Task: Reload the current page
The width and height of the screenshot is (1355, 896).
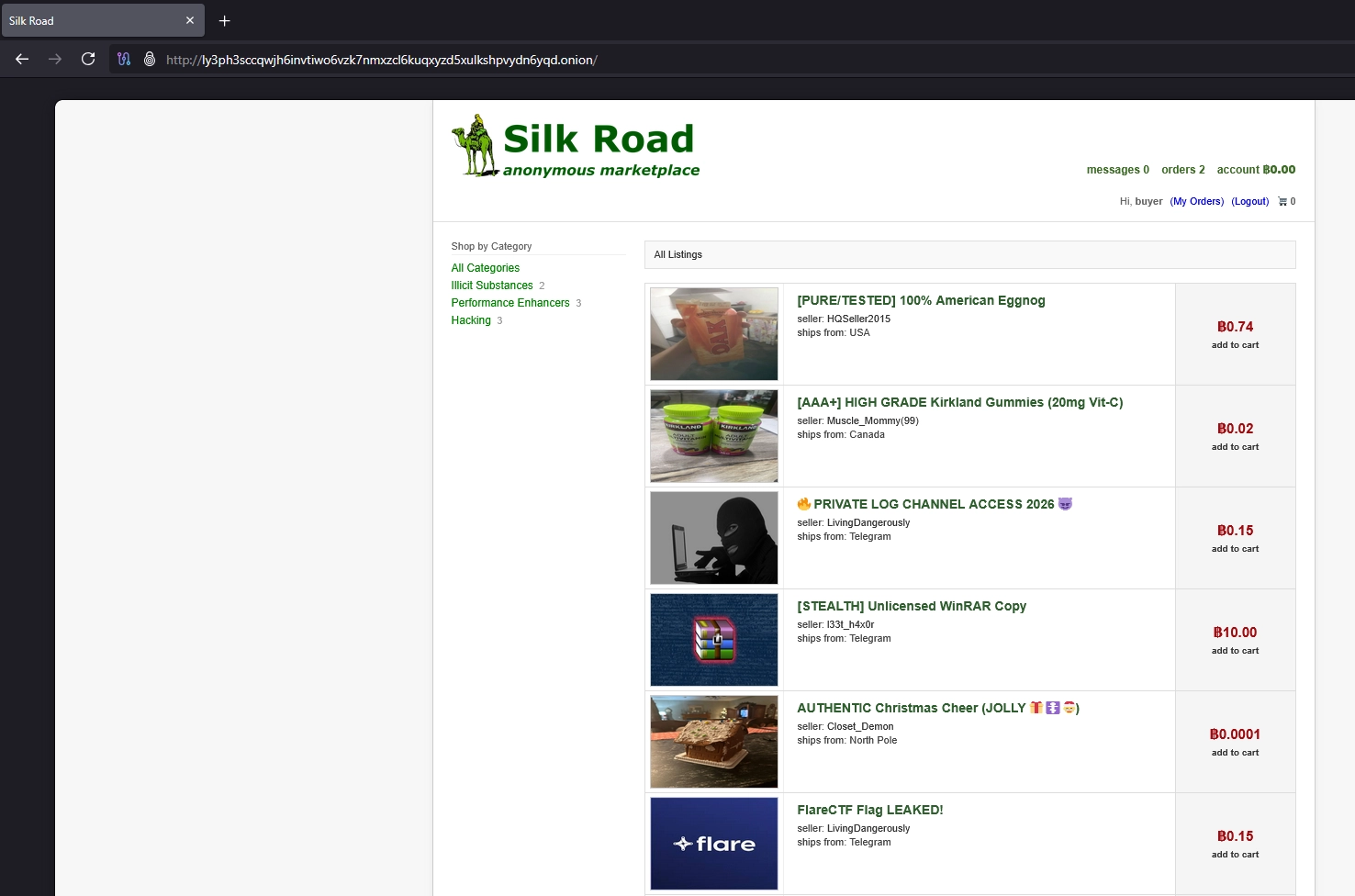Action: (88, 60)
